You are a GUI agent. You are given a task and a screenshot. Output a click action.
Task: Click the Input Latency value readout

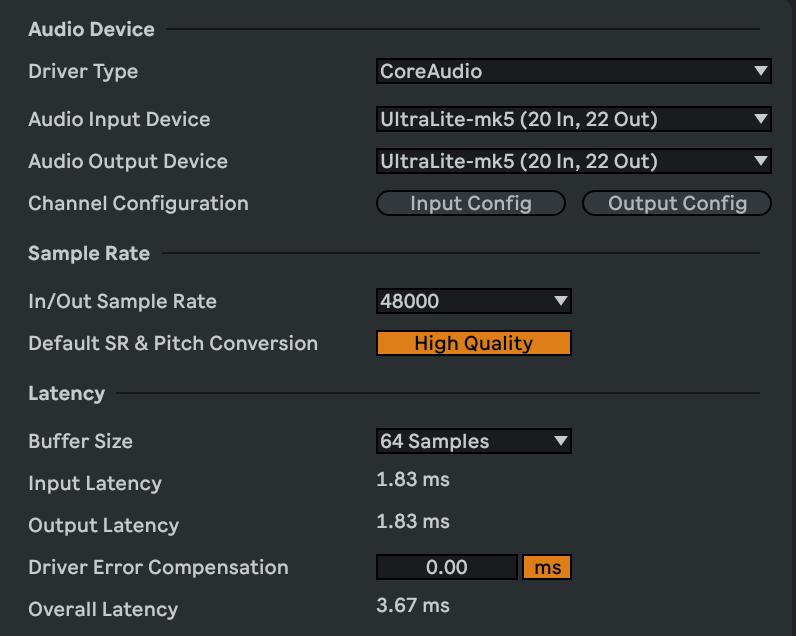[x=413, y=479]
